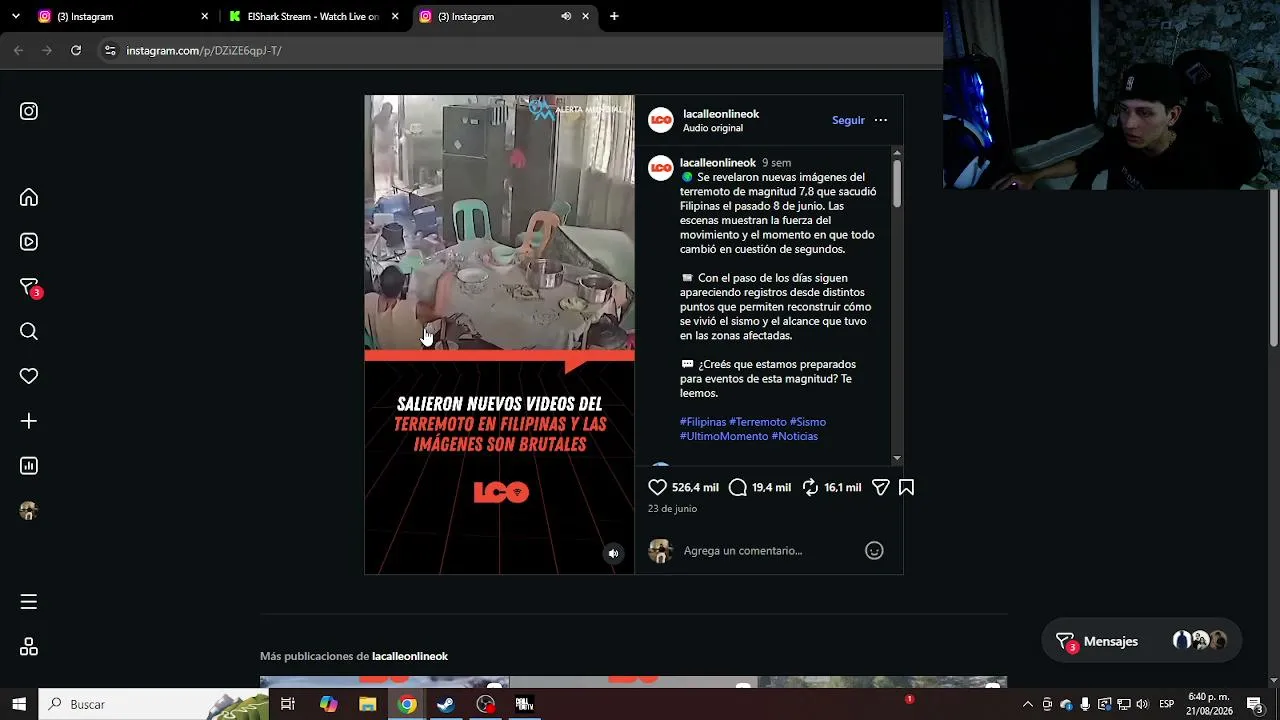Open OBS Studio from the taskbar
1280x720 pixels.
pos(486,704)
